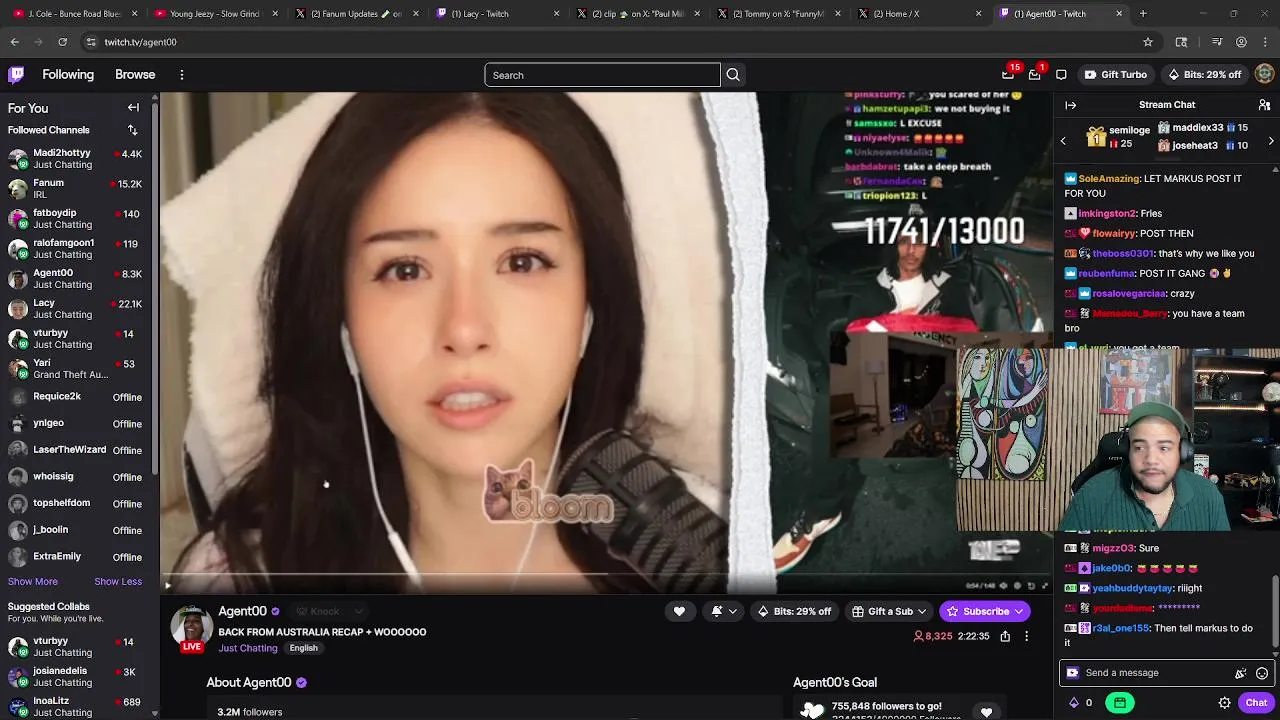Show next gift leaderboard entry
1280x720 pixels.
coord(1271,141)
